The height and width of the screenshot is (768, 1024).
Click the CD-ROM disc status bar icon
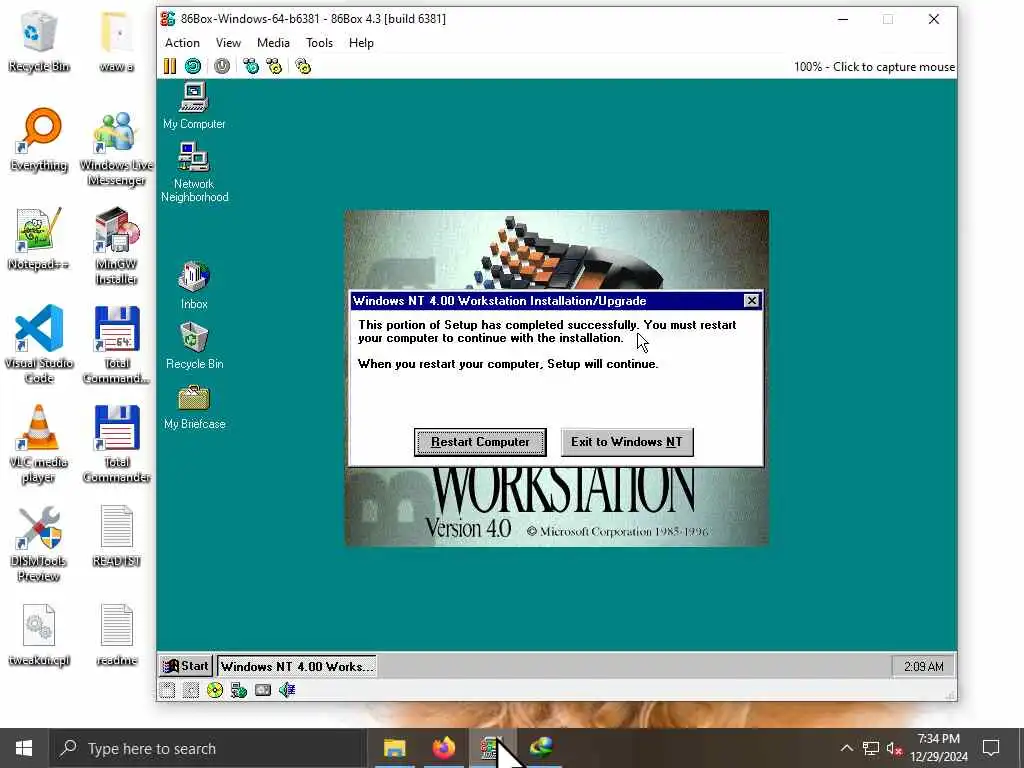214,690
